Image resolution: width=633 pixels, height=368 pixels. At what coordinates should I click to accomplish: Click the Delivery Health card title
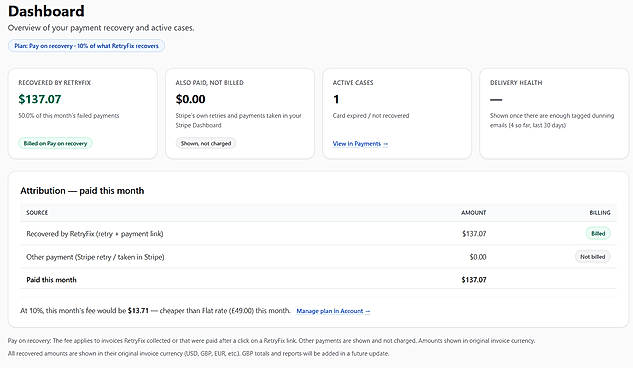[x=516, y=83]
